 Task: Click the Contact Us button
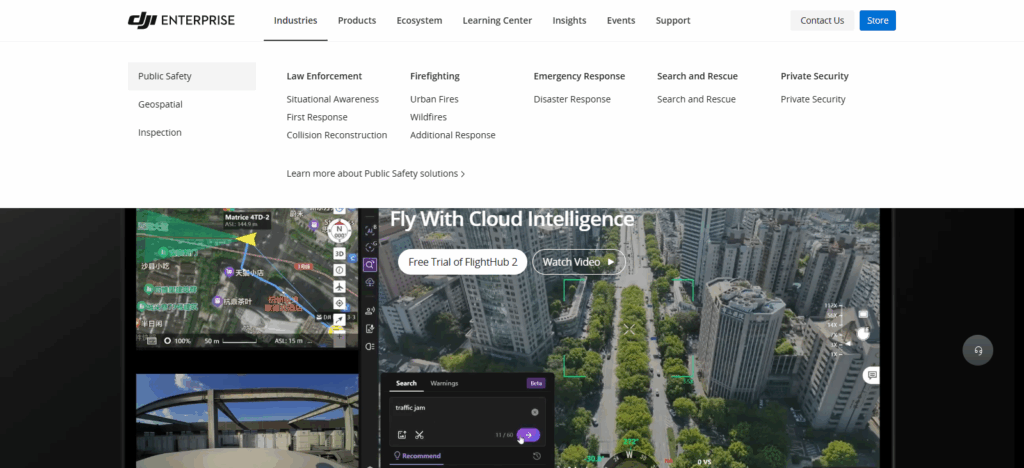point(822,20)
